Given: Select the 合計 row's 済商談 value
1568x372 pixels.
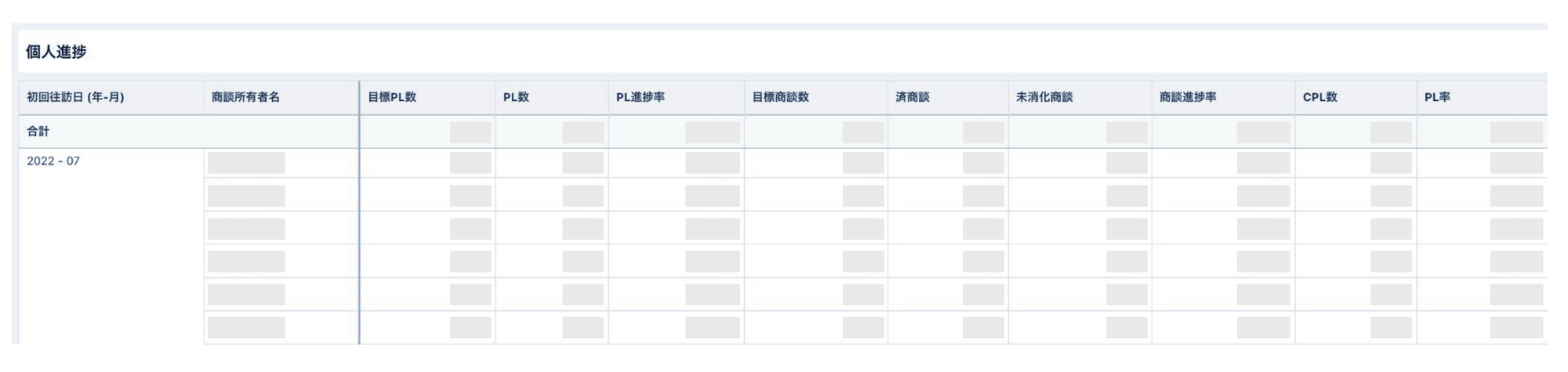Looking at the screenshot, I should pyautogui.click(x=983, y=132).
